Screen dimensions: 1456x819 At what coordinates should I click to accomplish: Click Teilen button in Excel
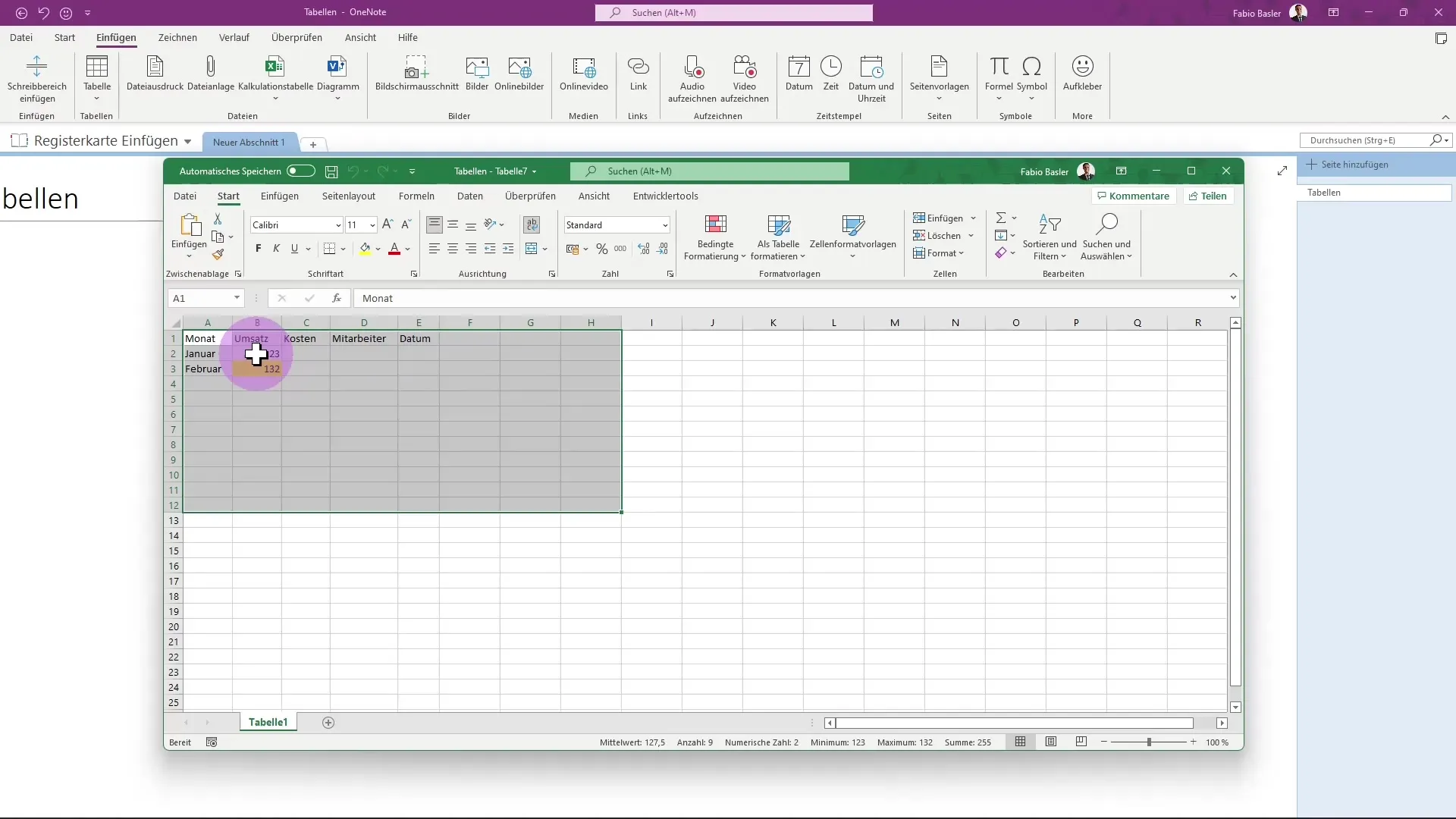coord(1208,196)
